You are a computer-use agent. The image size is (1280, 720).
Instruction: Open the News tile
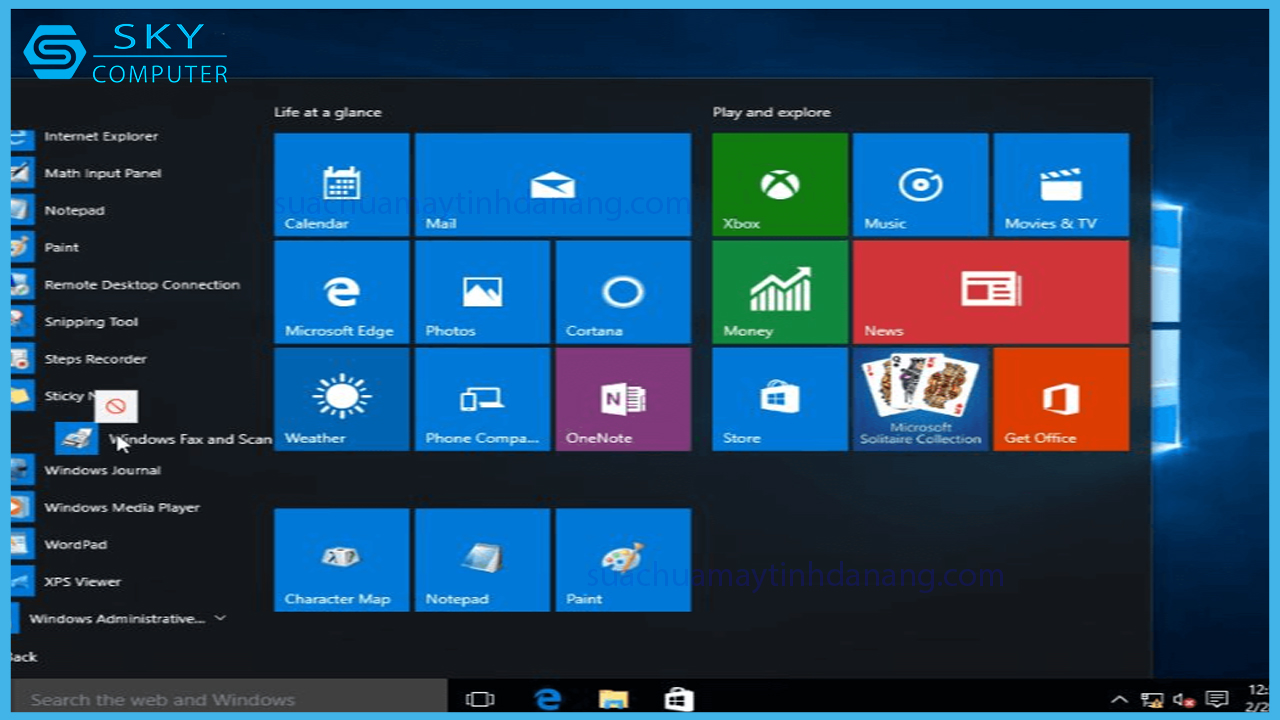991,292
